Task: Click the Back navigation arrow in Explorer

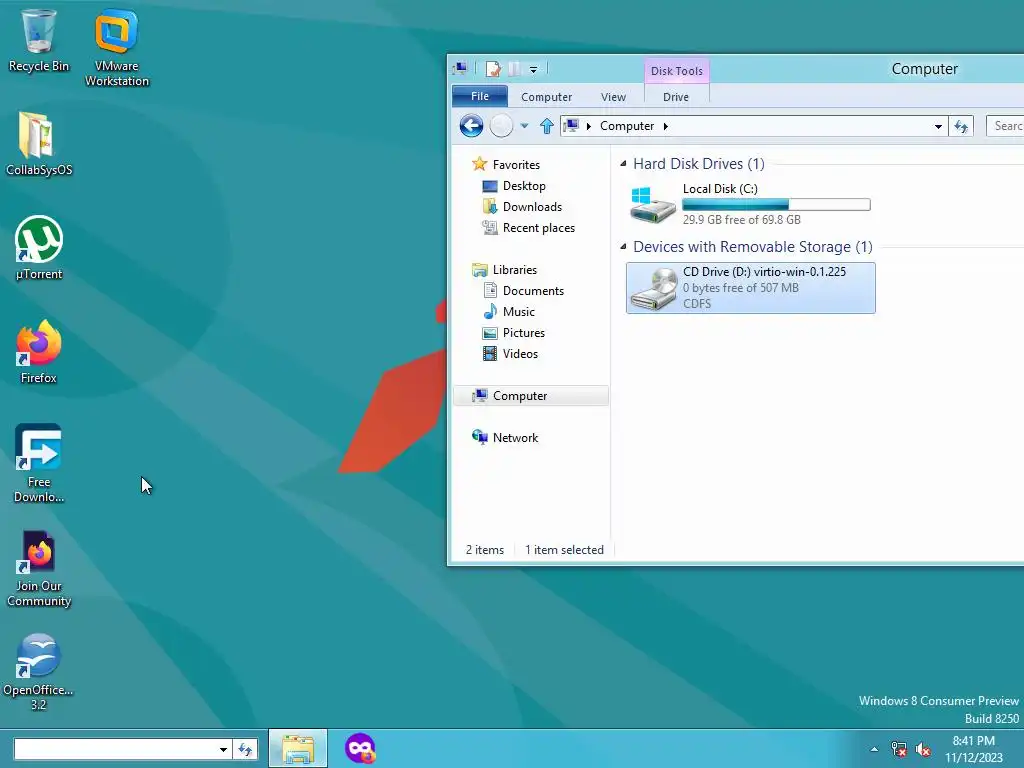Action: click(x=471, y=125)
